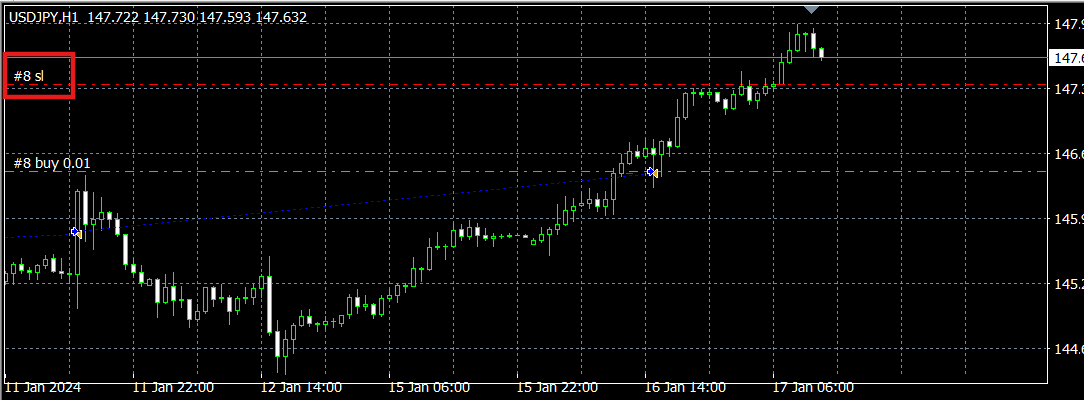Click the 12 Jan 14:00 time label
The width and height of the screenshot is (1084, 400).
click(x=301, y=387)
